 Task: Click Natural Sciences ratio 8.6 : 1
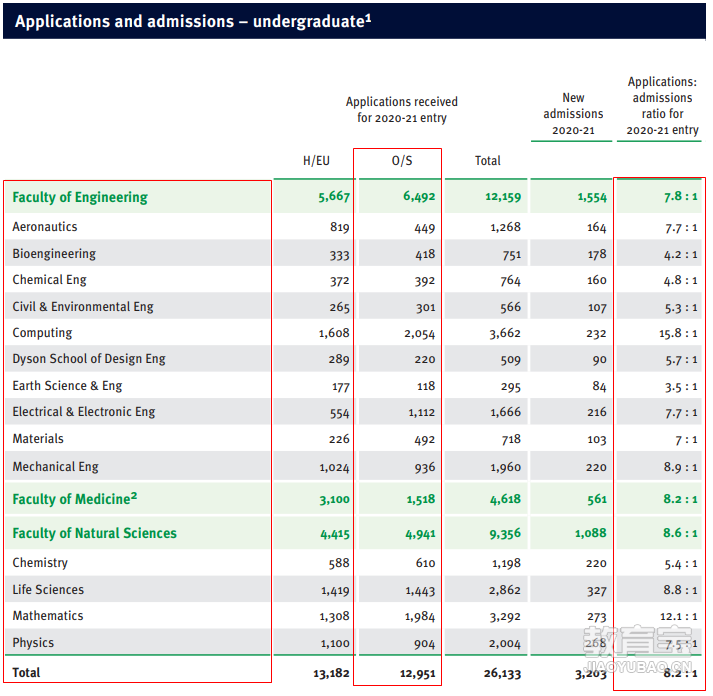(x=680, y=533)
